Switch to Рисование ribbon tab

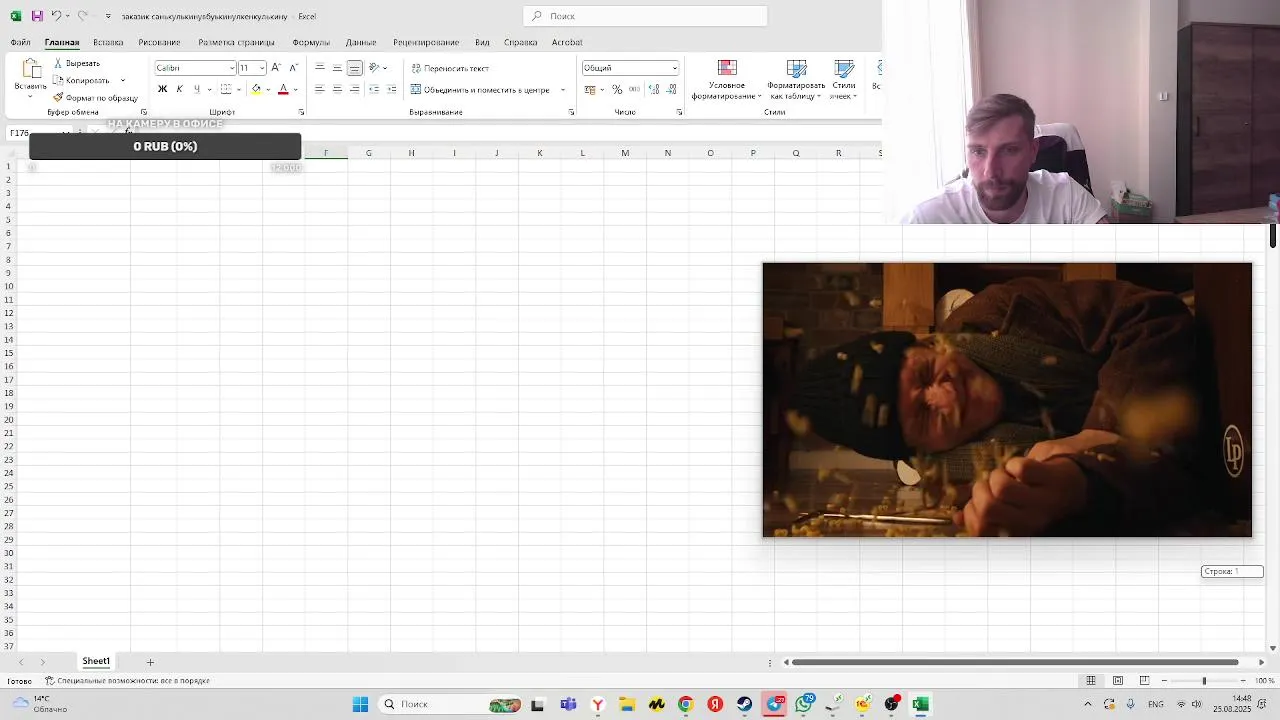pos(159,42)
